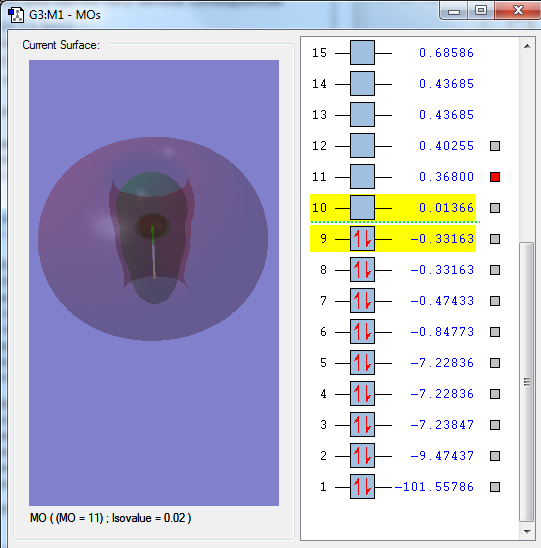Open the G3:M1 window system icon
The width and height of the screenshot is (541, 548).
(x=16, y=15)
